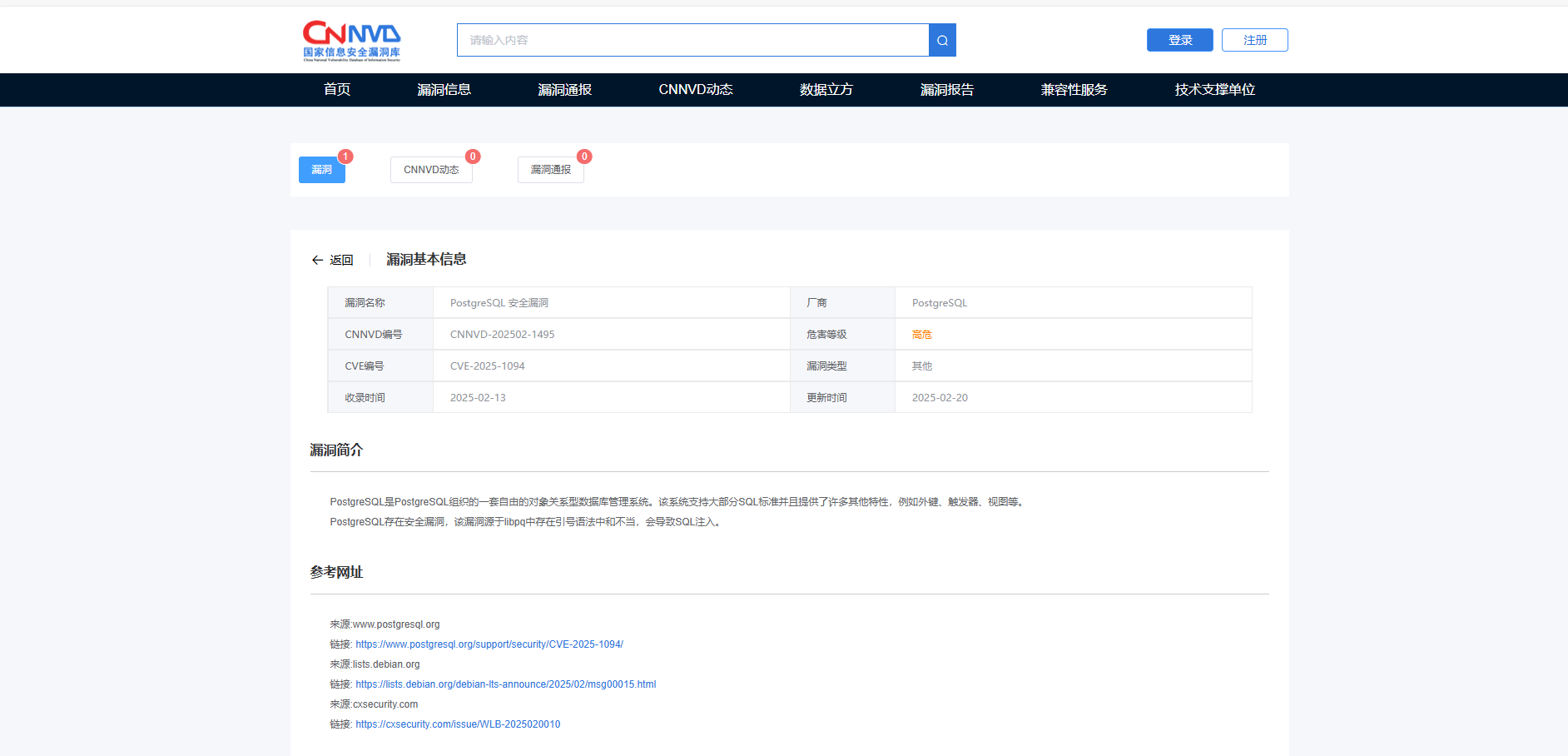
Task: Open the 兼容性服务 navigation item
Action: tap(1074, 89)
